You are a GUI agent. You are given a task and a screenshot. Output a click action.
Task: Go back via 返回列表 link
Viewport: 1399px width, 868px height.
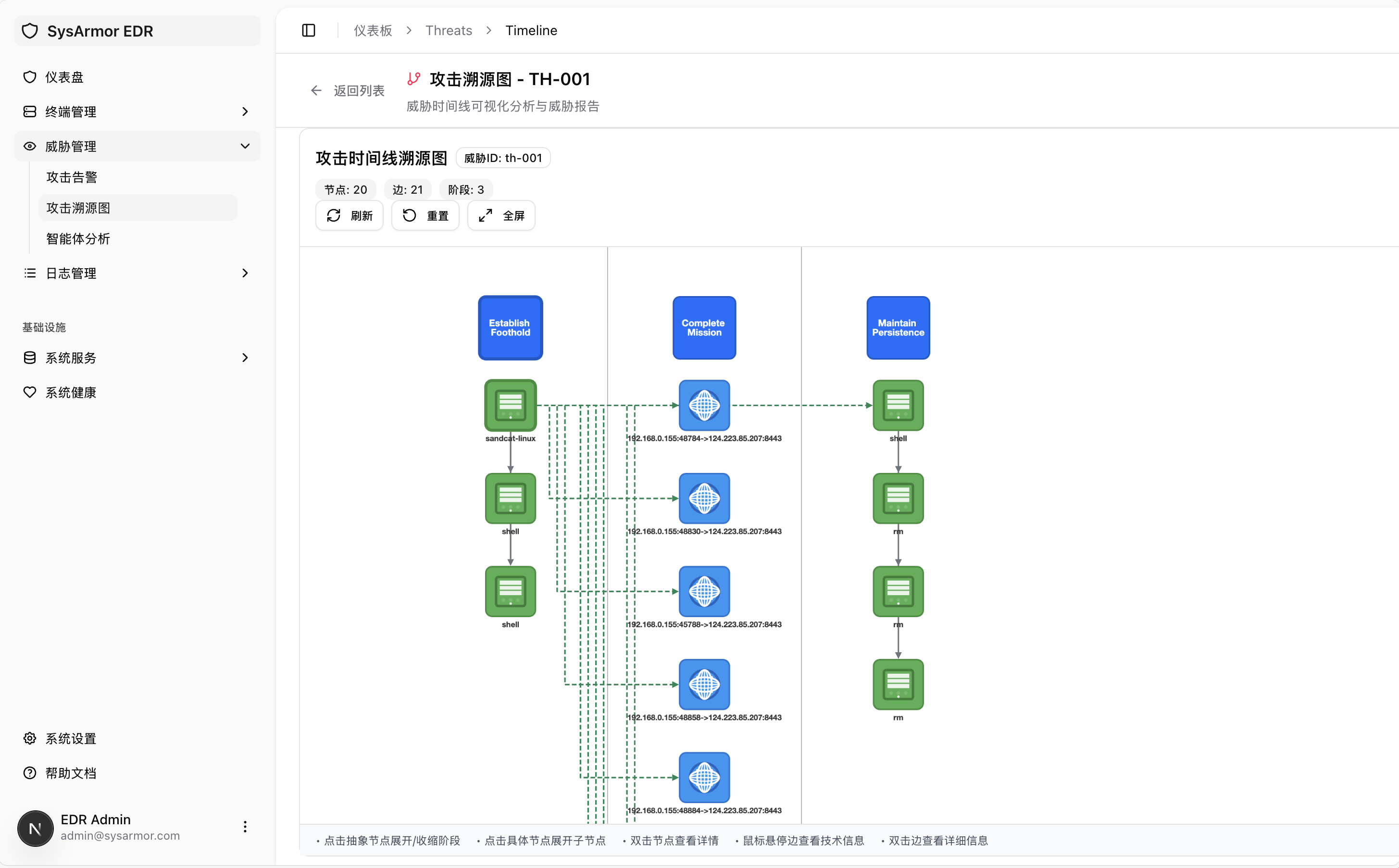pos(348,91)
